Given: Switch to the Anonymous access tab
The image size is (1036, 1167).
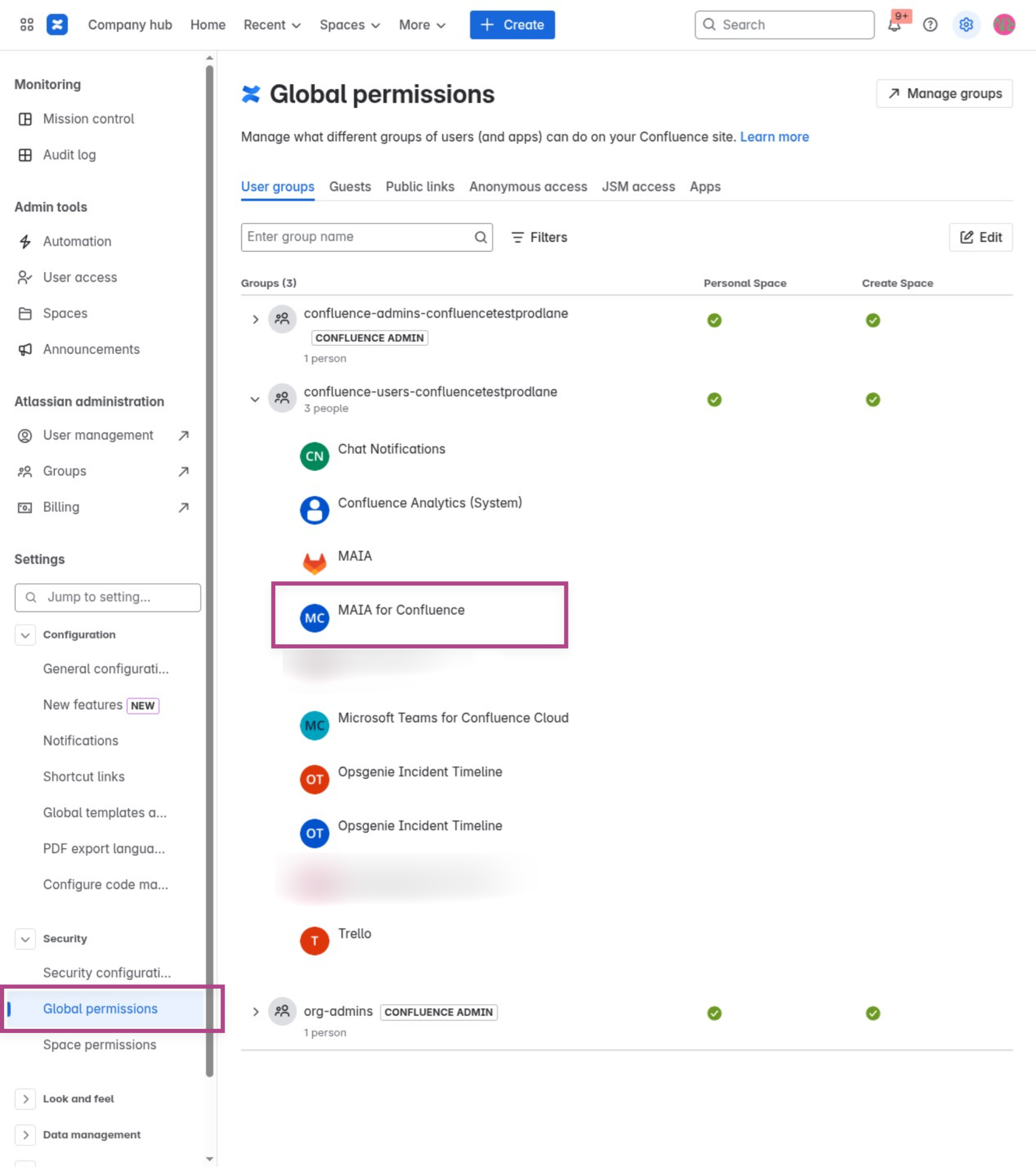Looking at the screenshot, I should [528, 187].
